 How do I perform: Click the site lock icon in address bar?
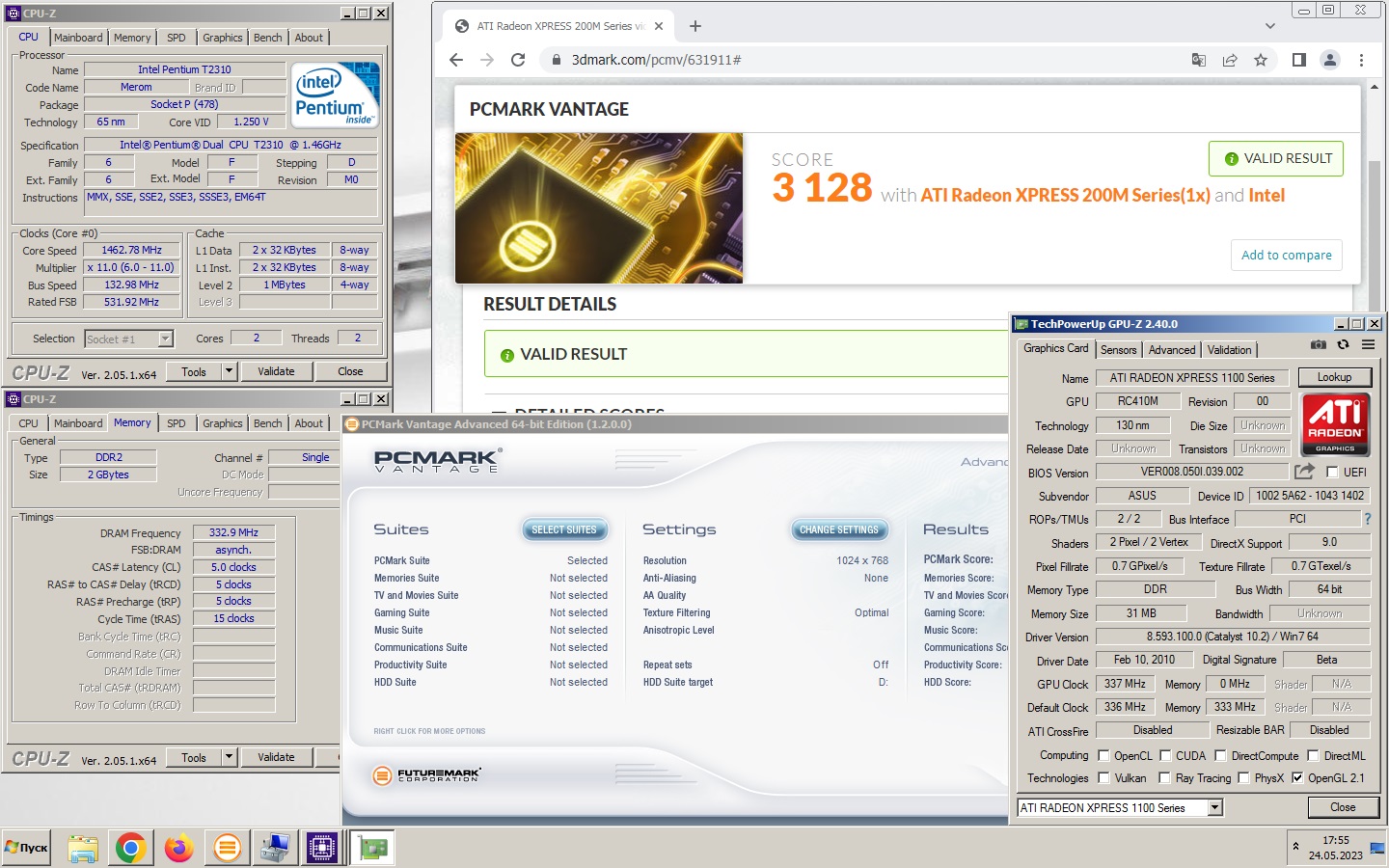[556, 60]
